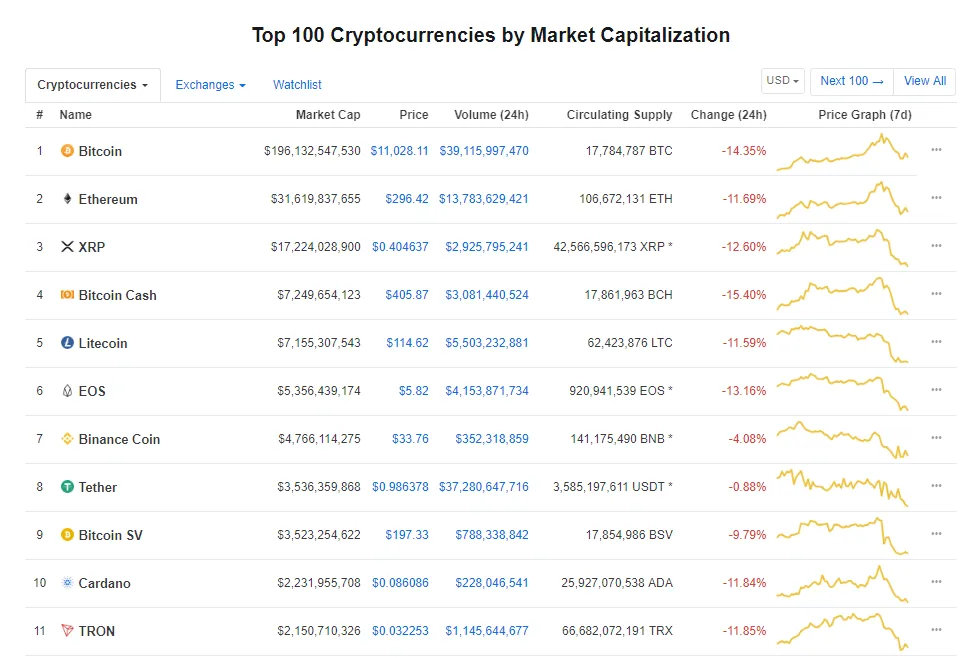This screenshot has width=974, height=658.
Task: Open the three-dot menu for Bitcoin row
Action: tap(936, 150)
